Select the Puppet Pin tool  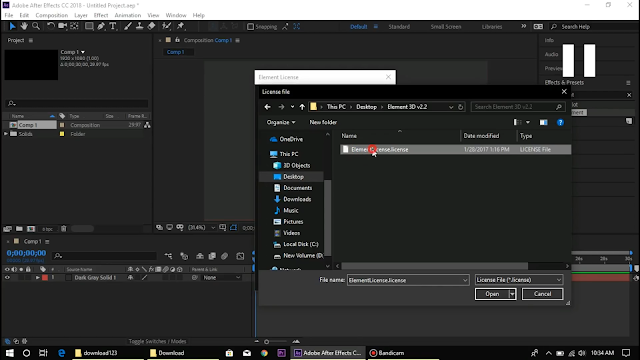tap(180, 26)
